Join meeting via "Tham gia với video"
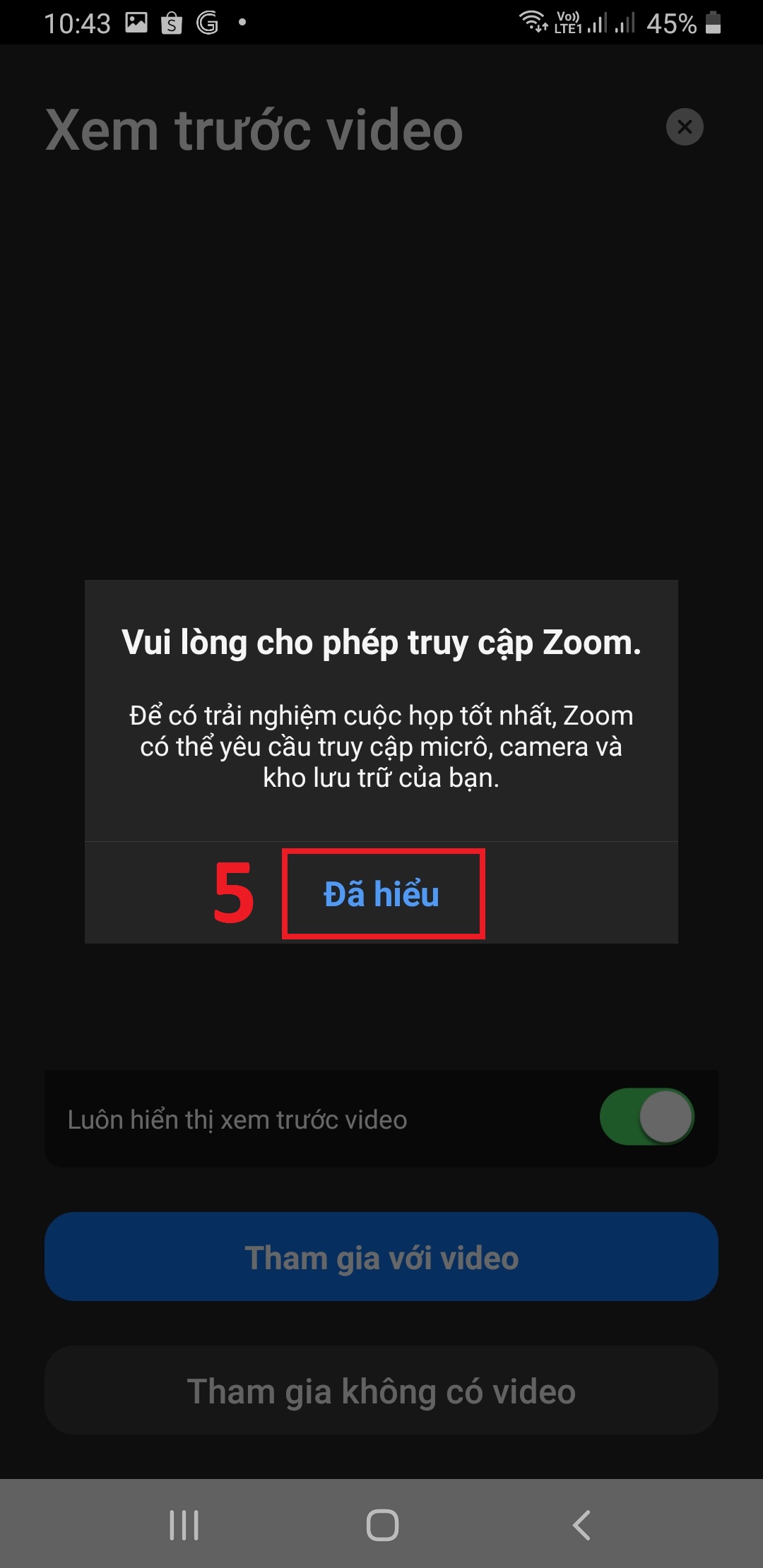This screenshot has width=763, height=1568. coord(381,1257)
